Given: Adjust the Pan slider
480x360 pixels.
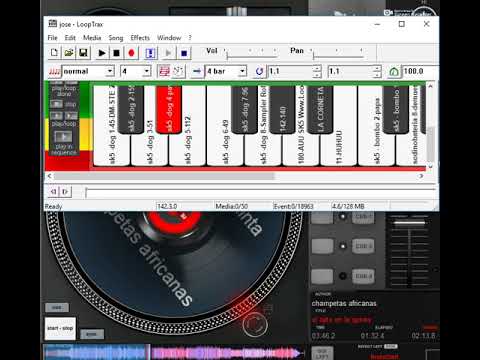Looking at the screenshot, I should pos(337,53).
